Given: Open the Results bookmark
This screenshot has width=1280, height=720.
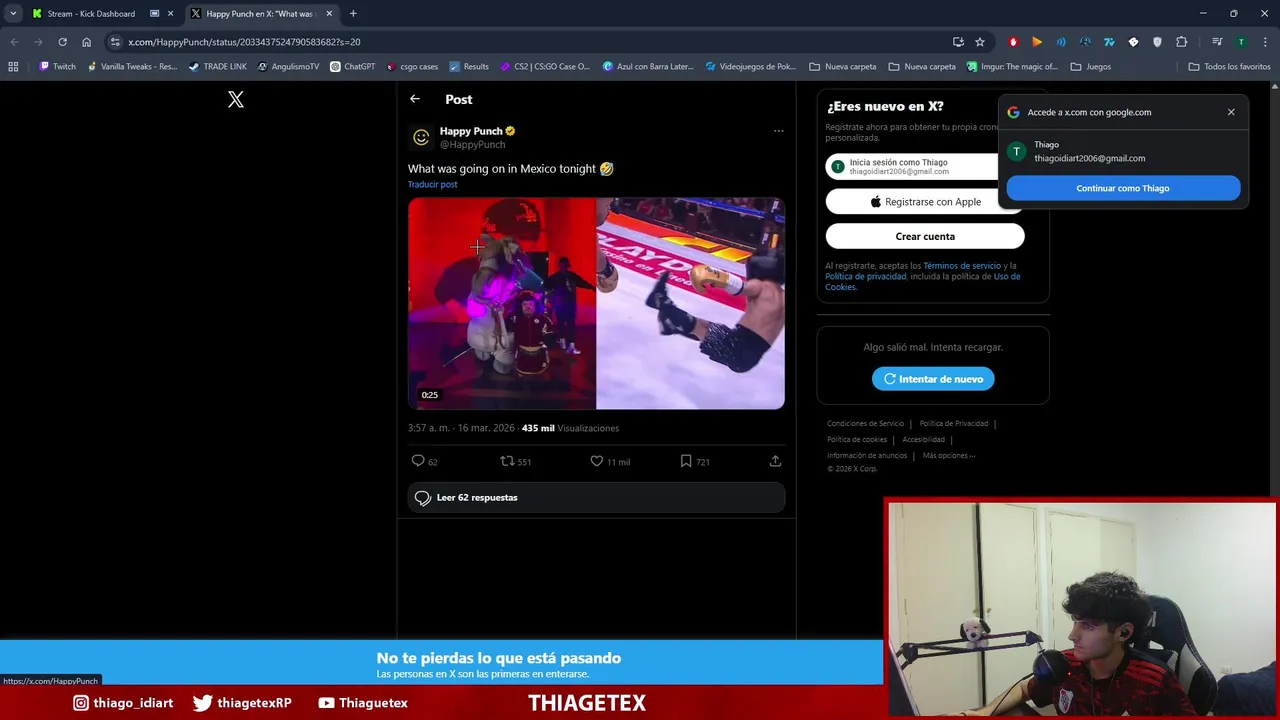Looking at the screenshot, I should click(x=469, y=67).
